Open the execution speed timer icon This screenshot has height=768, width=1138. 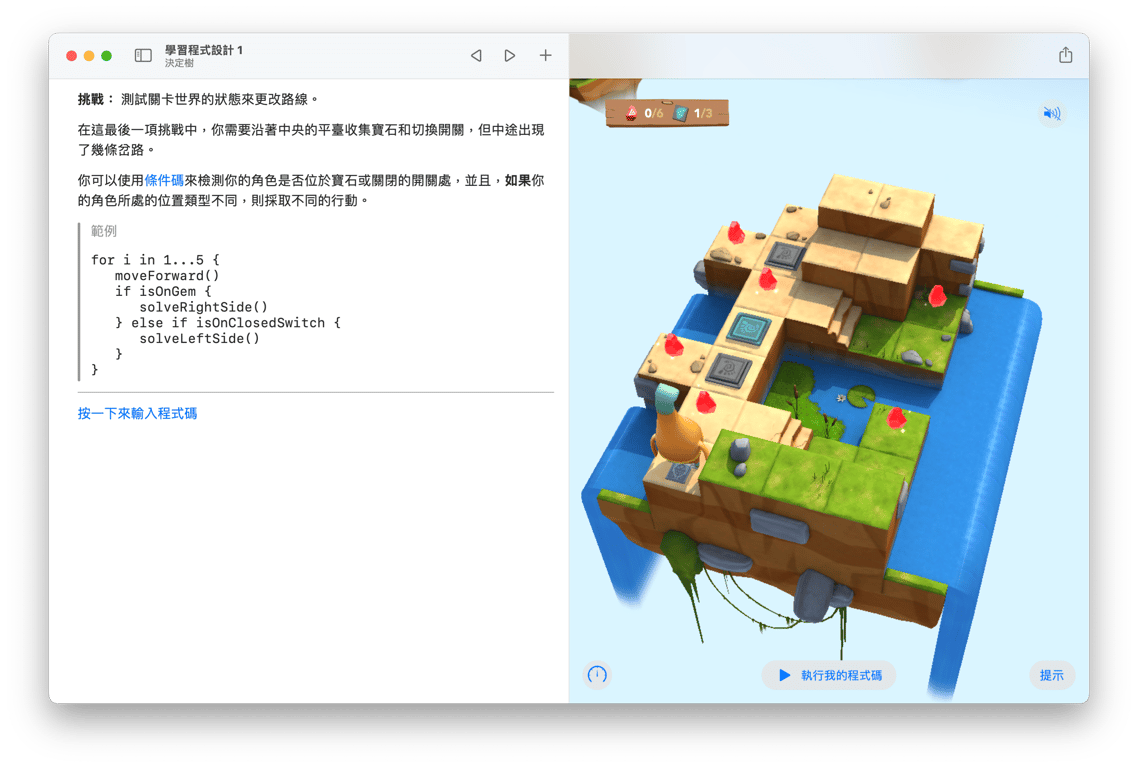pos(597,675)
